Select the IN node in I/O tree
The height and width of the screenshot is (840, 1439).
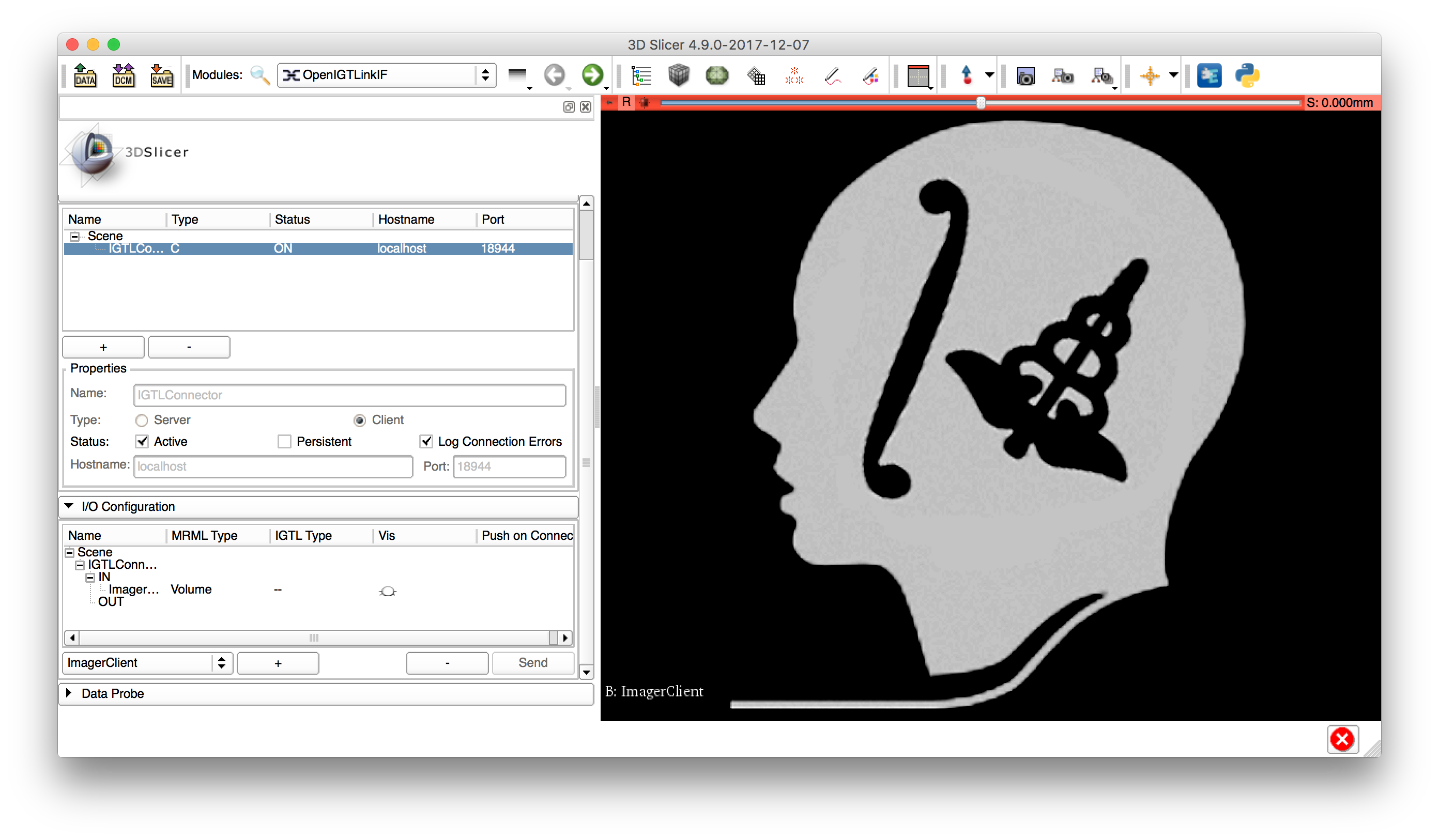click(104, 577)
